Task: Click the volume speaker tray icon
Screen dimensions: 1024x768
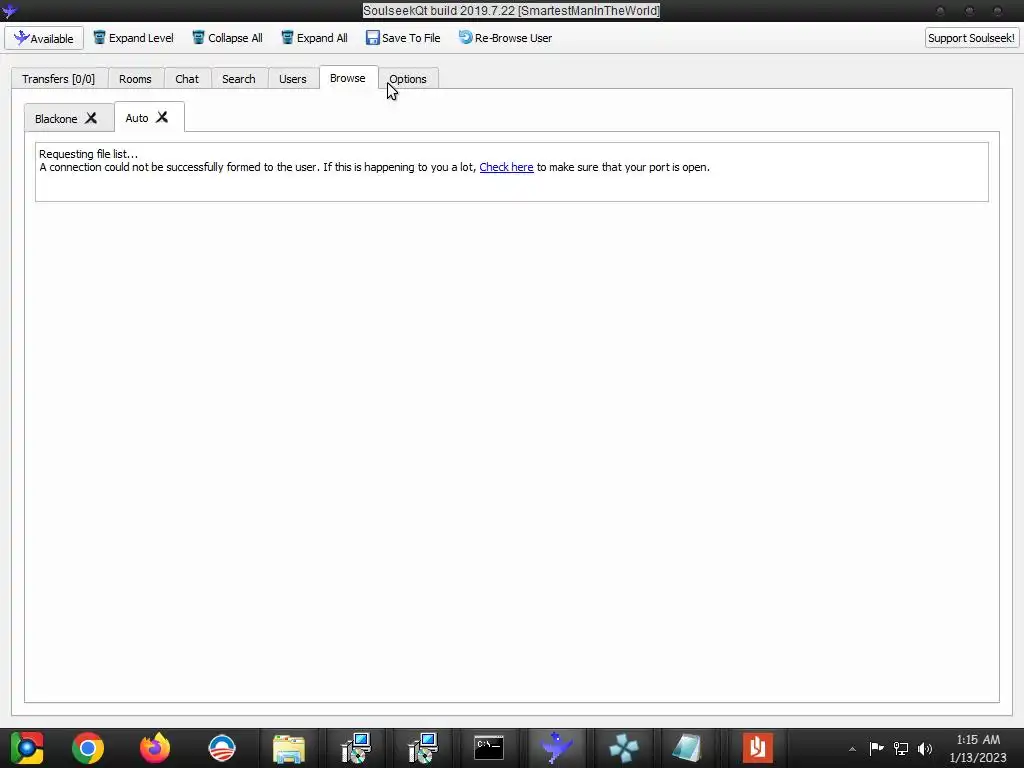Action: pos(925,748)
